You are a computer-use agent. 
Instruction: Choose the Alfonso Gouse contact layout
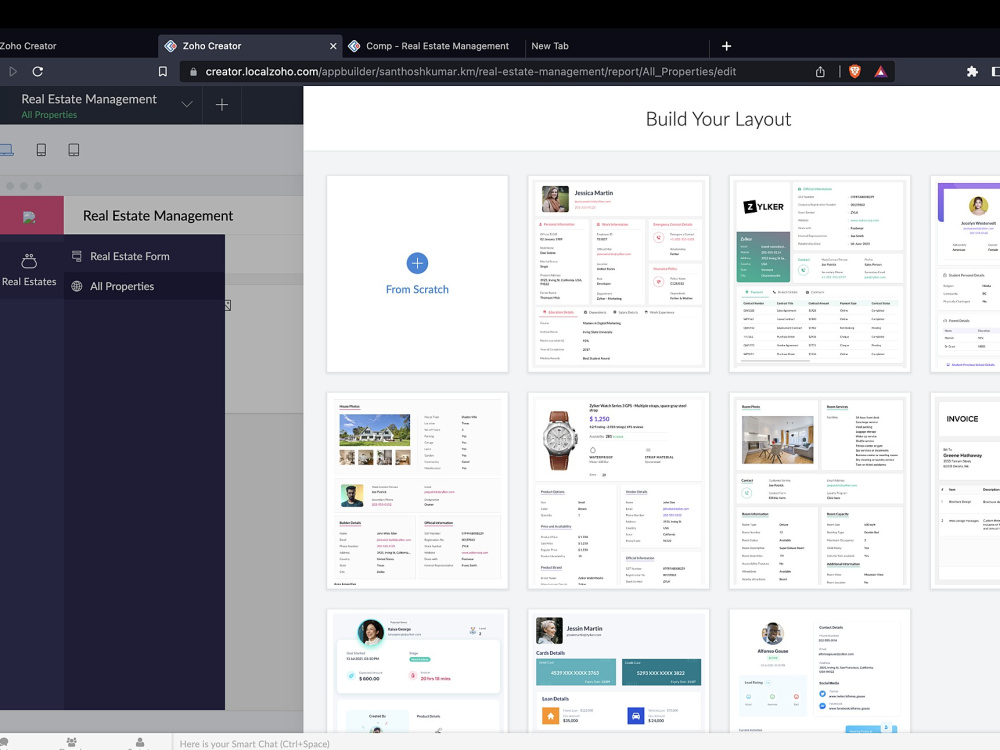coord(820,671)
